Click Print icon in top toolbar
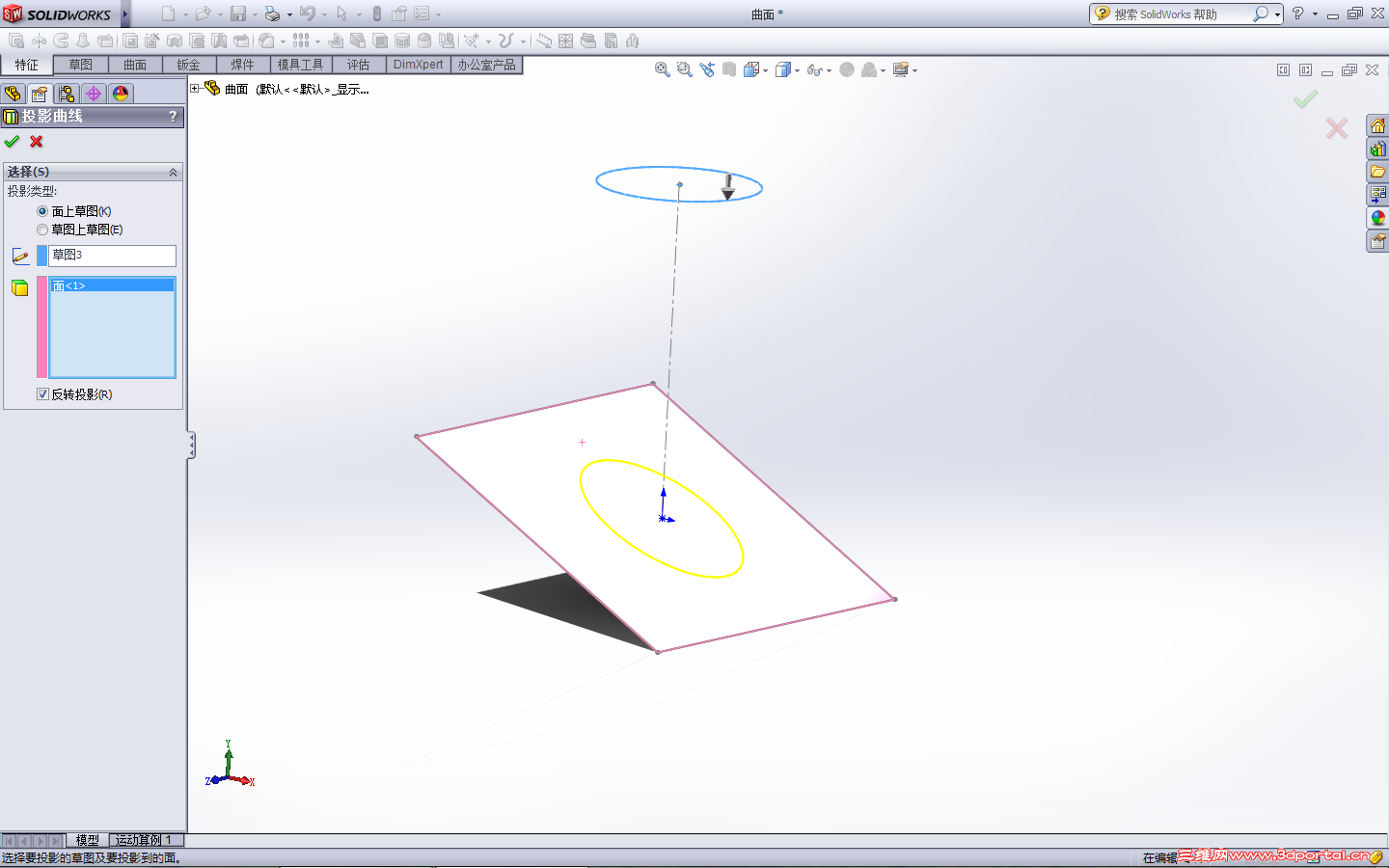Viewport: 1389px width, 868px height. [273, 14]
